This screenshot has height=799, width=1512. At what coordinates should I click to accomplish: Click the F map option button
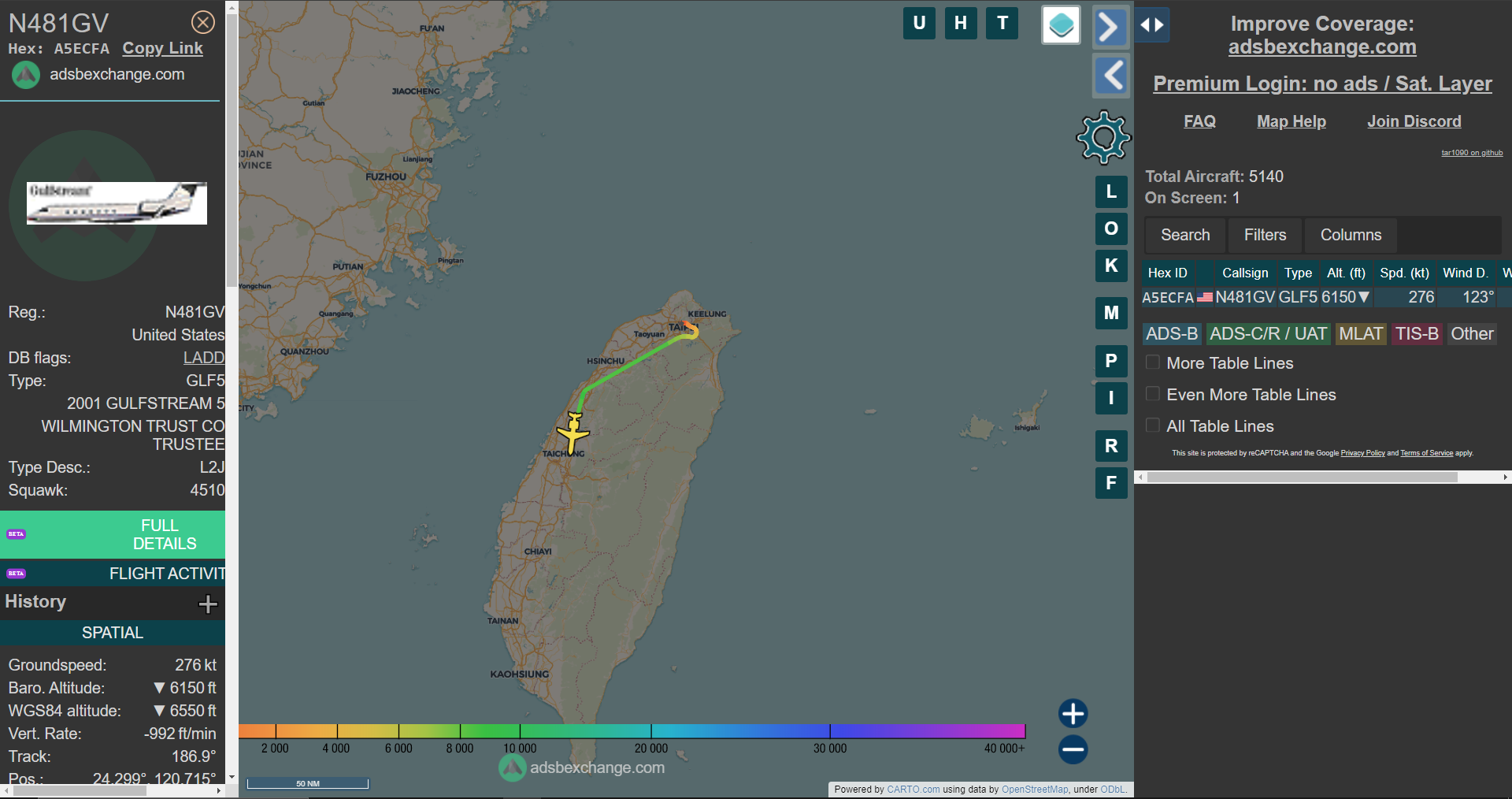tap(1111, 483)
